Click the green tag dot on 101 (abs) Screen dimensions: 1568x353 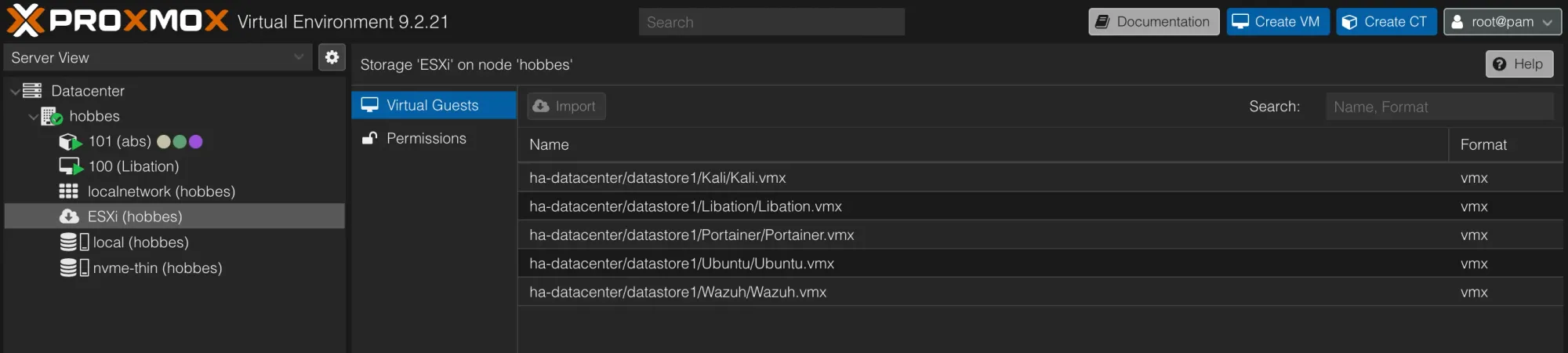180,142
